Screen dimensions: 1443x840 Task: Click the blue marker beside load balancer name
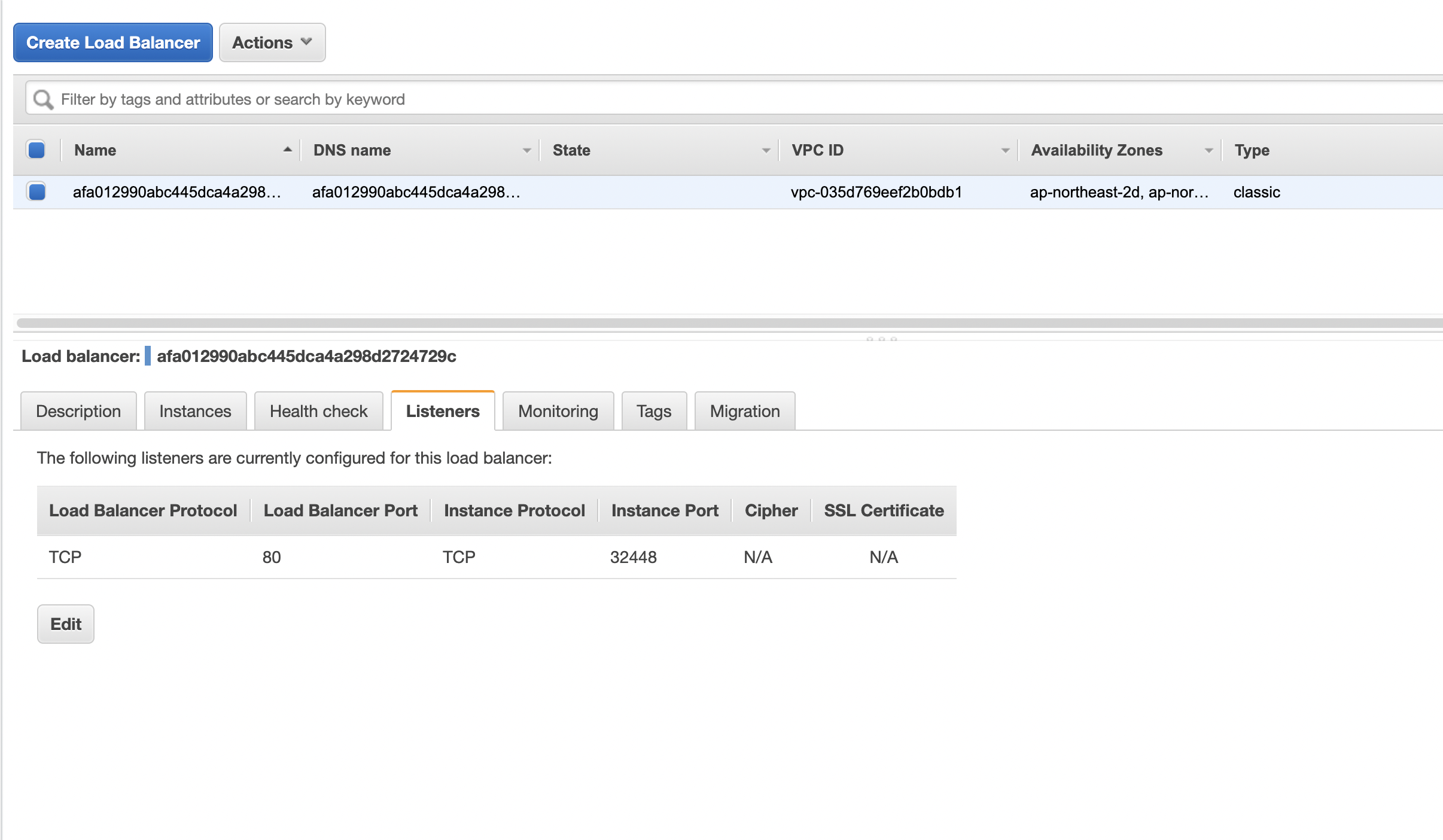pos(148,356)
